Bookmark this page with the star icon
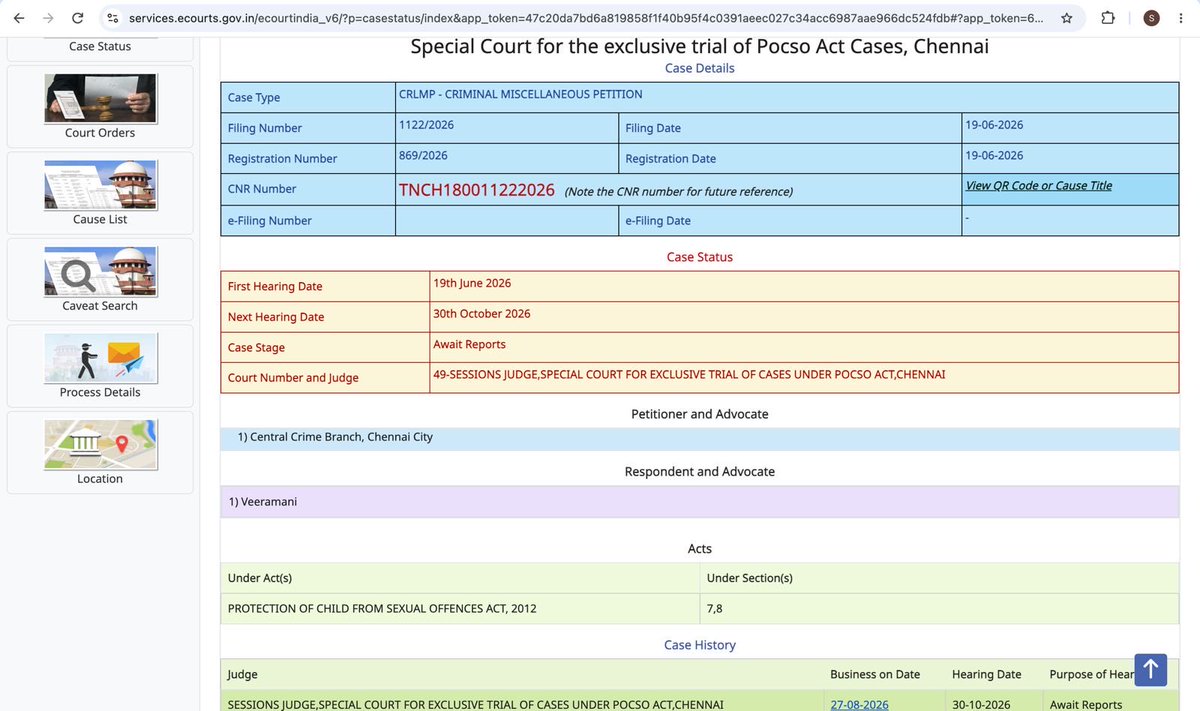 (1067, 18)
